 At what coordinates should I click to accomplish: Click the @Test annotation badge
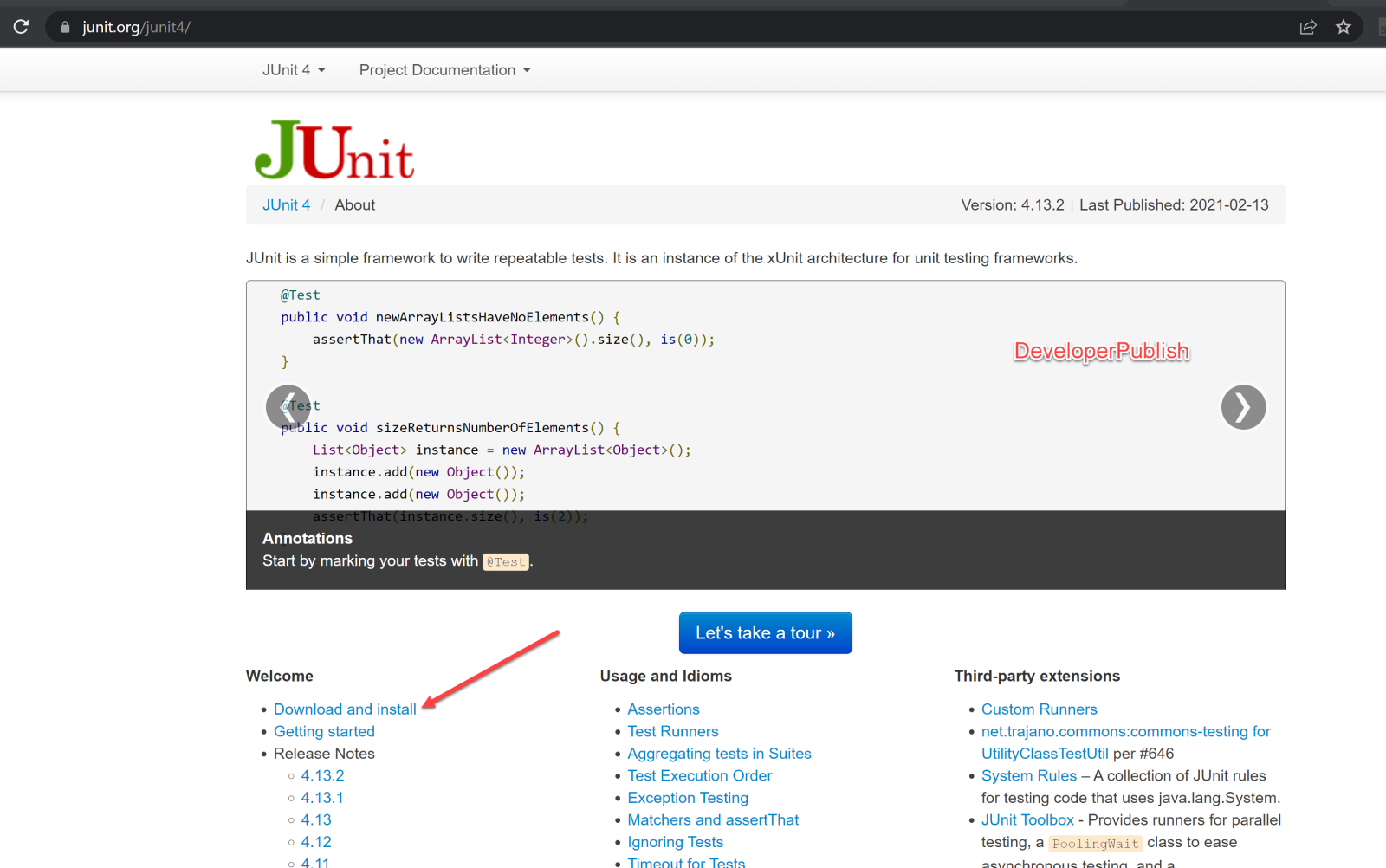[506, 561]
